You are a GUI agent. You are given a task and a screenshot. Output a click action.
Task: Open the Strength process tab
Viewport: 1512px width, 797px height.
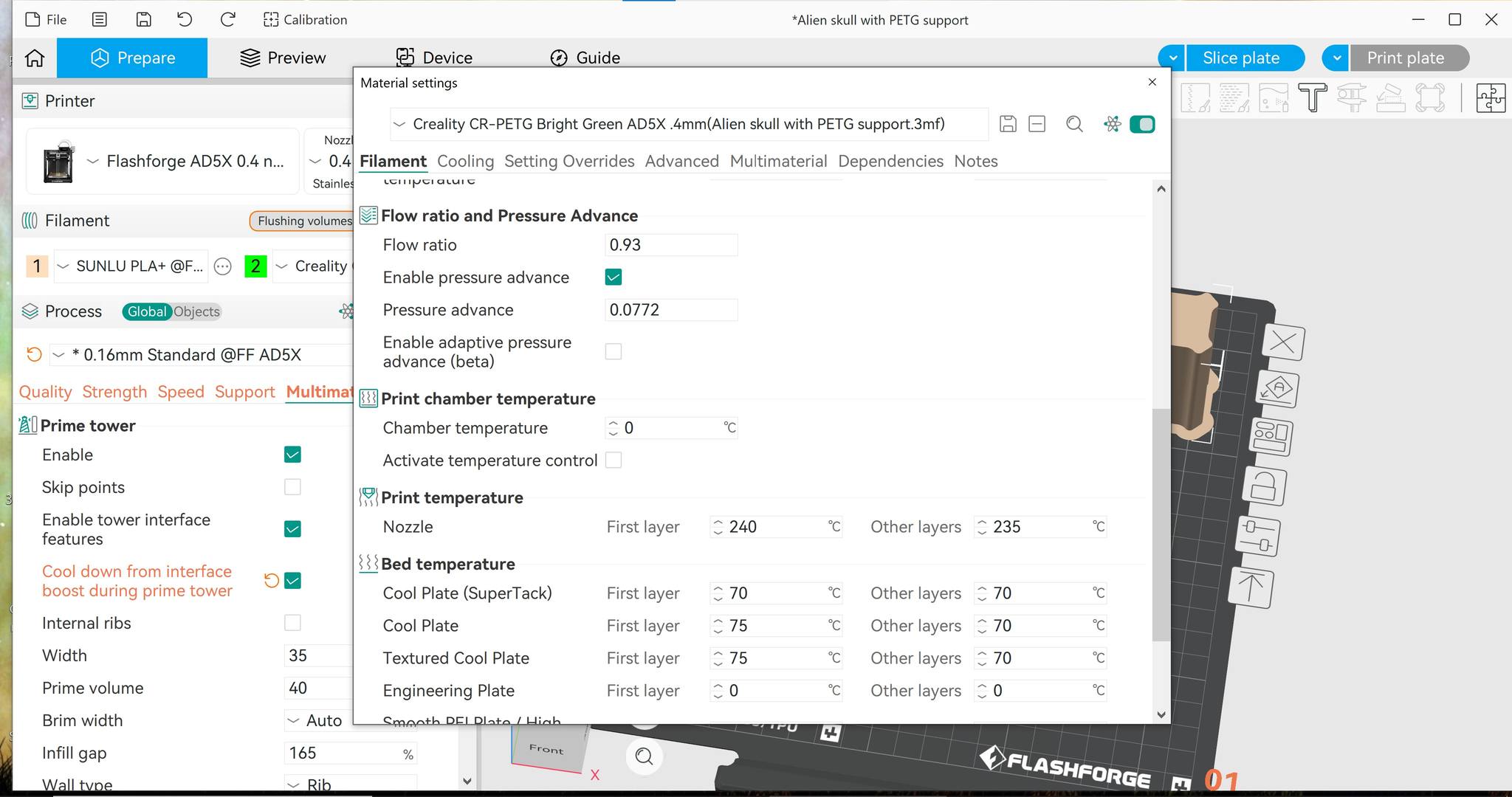pos(114,392)
